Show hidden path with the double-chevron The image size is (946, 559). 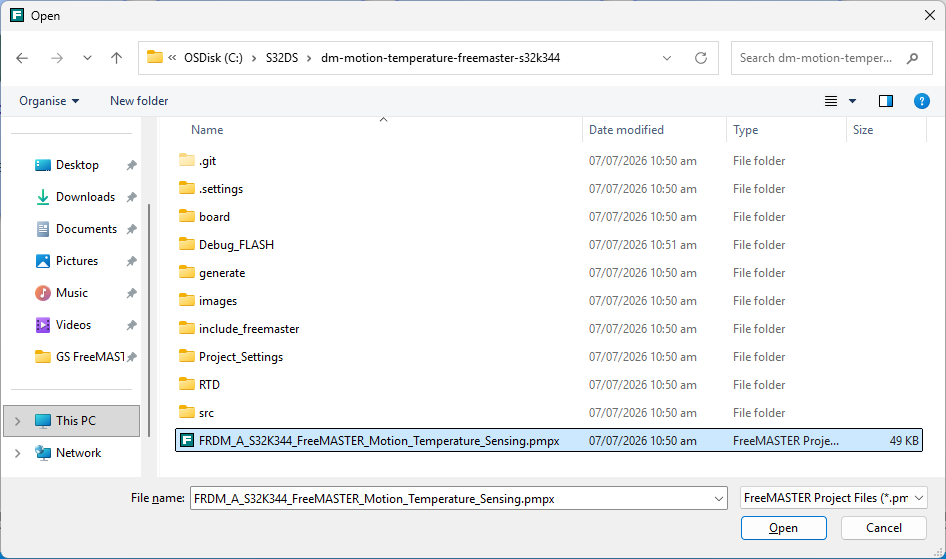(172, 58)
